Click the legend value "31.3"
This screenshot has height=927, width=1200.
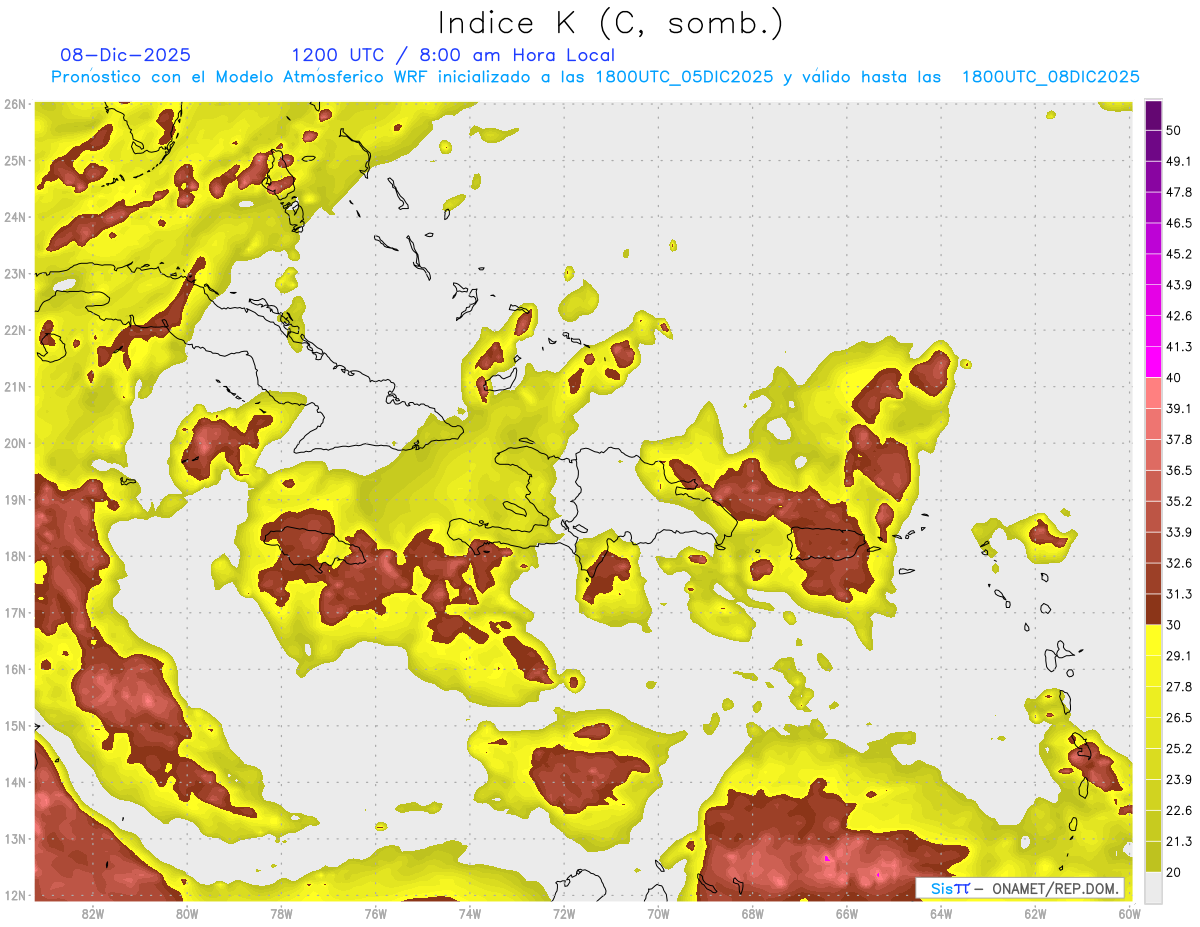(x=1178, y=594)
